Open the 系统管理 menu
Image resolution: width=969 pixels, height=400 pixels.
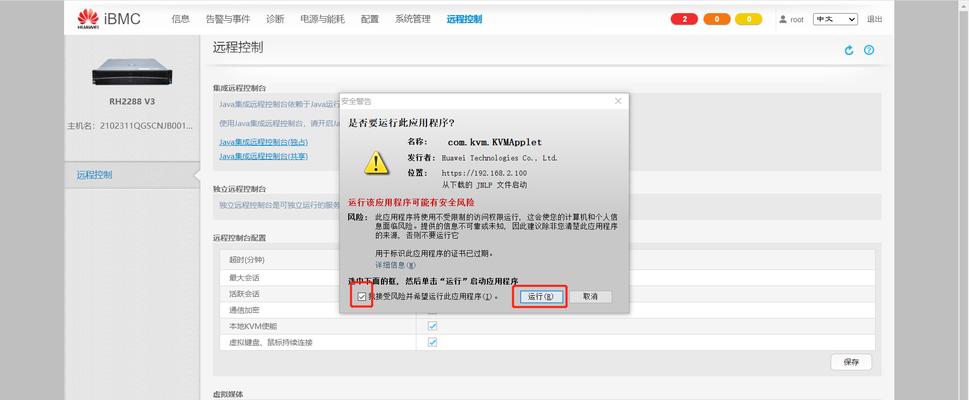413,19
